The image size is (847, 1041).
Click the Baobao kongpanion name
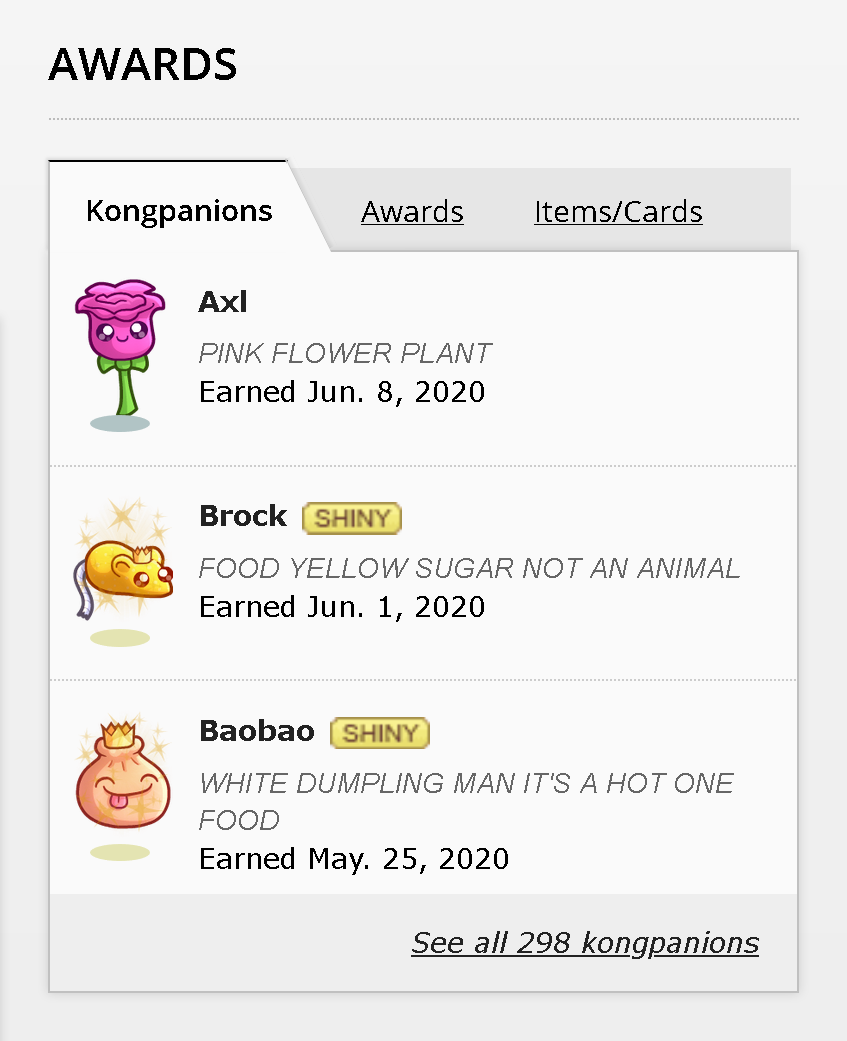257,731
